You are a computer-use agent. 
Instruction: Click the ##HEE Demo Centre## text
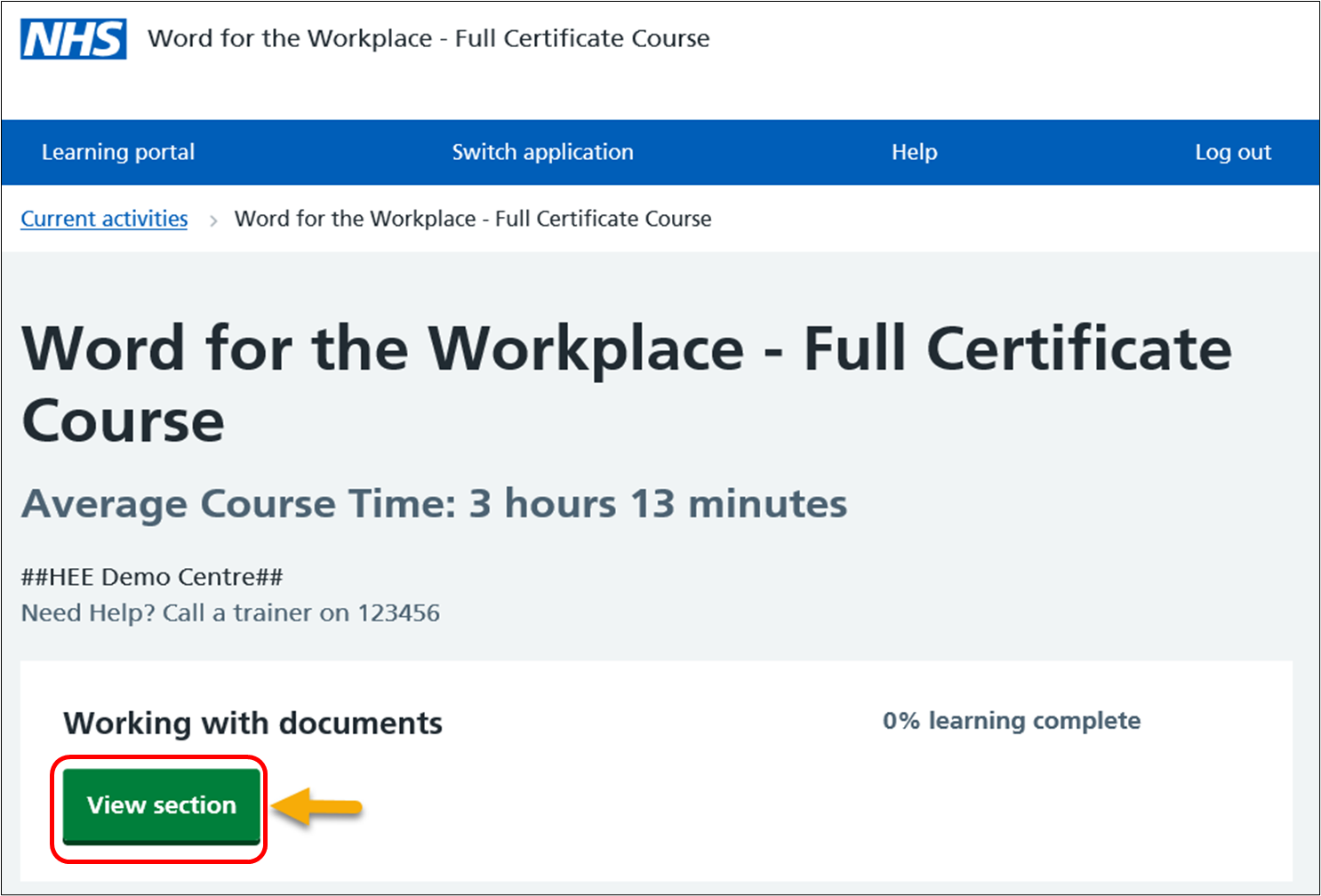(152, 577)
